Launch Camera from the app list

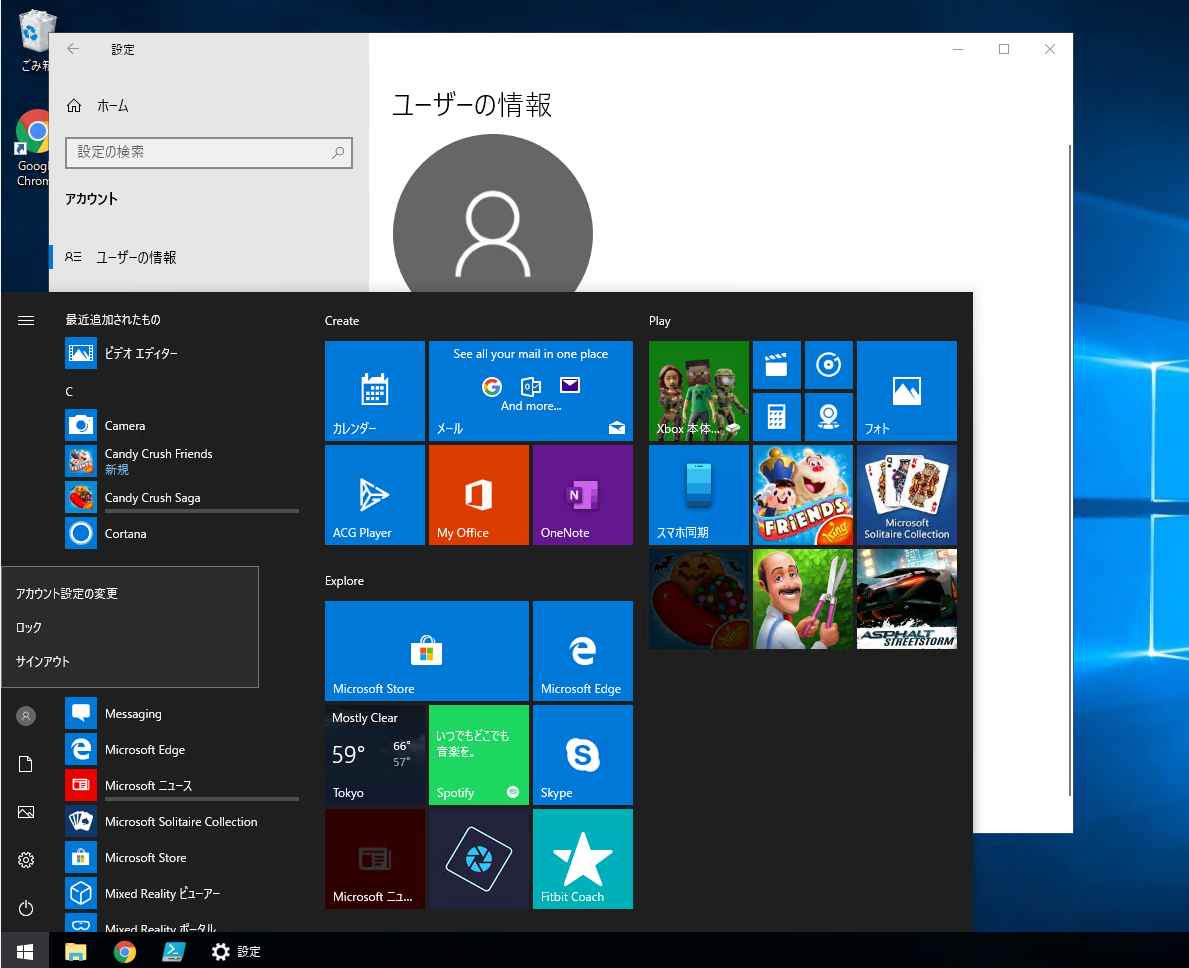182,425
